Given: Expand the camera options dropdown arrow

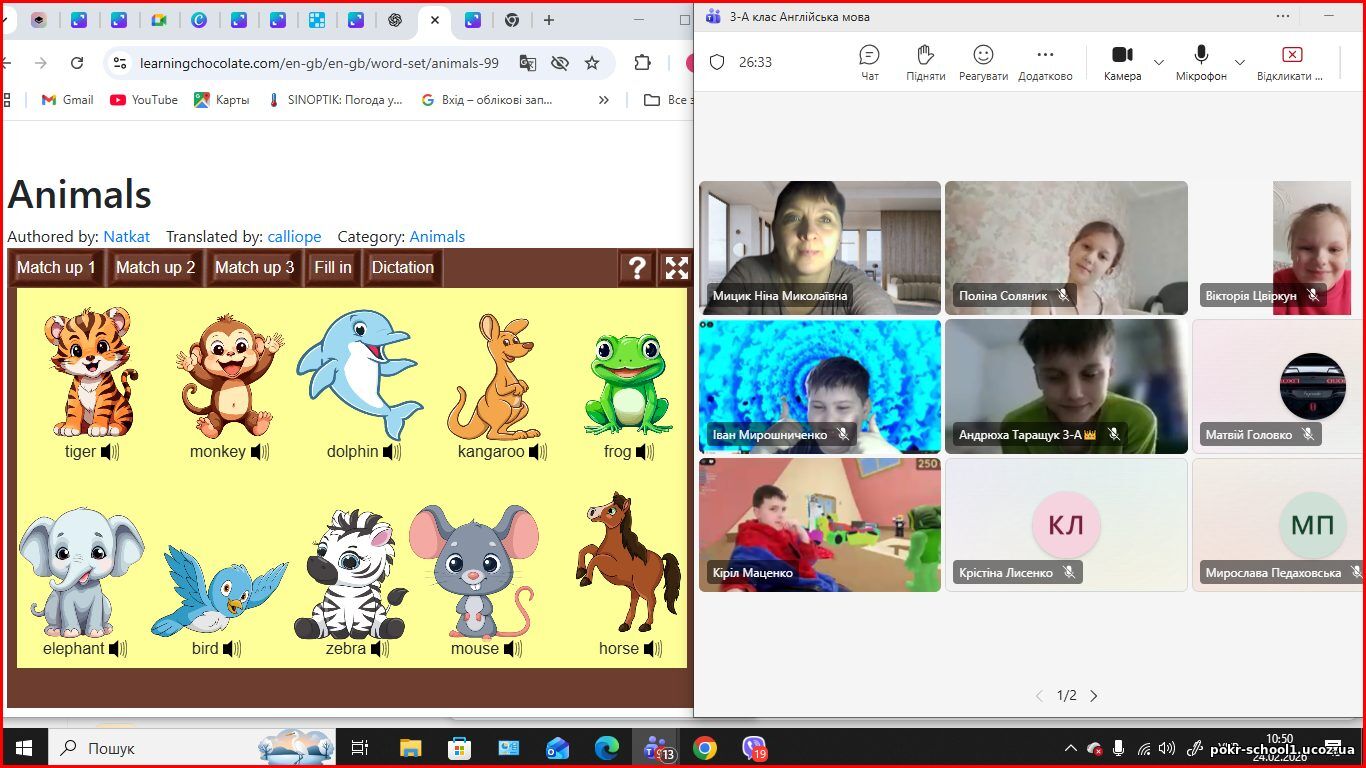Looking at the screenshot, I should (1159, 62).
